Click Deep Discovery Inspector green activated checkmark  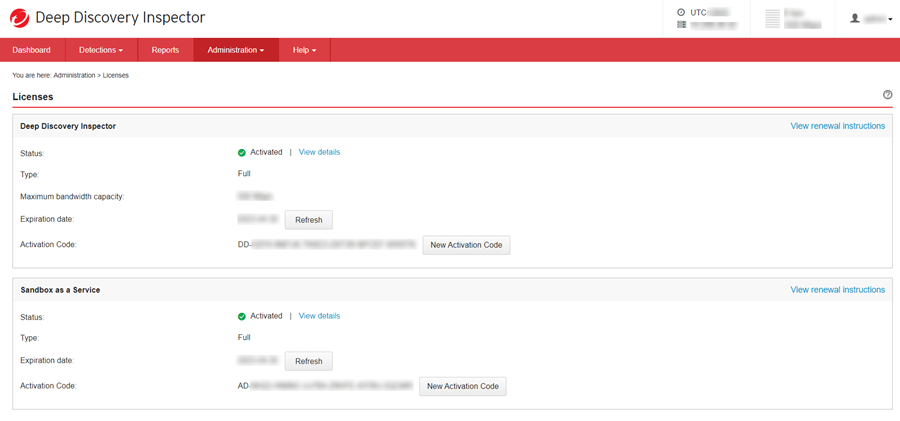(242, 153)
